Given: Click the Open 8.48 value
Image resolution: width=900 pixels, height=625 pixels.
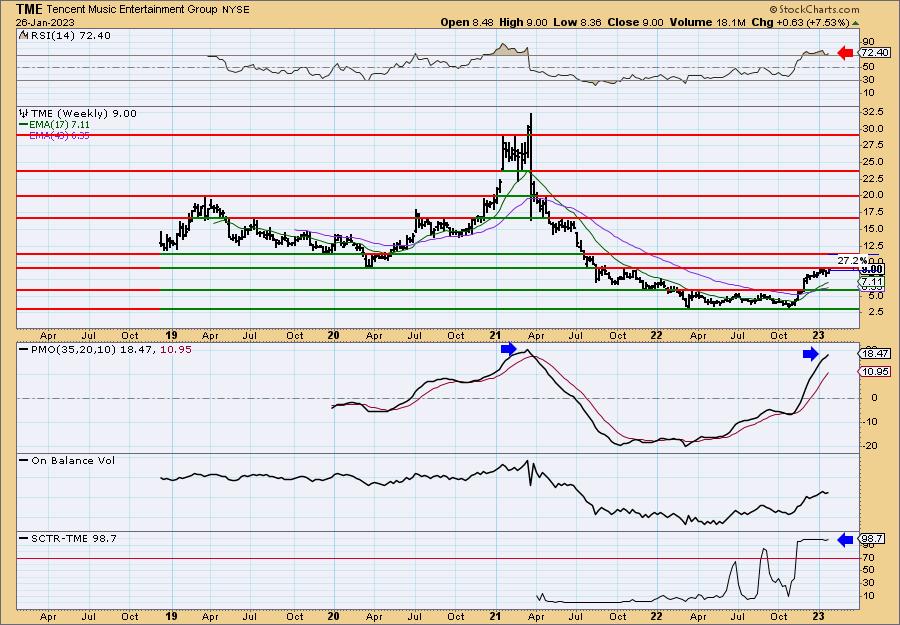Looking at the screenshot, I should point(466,22).
